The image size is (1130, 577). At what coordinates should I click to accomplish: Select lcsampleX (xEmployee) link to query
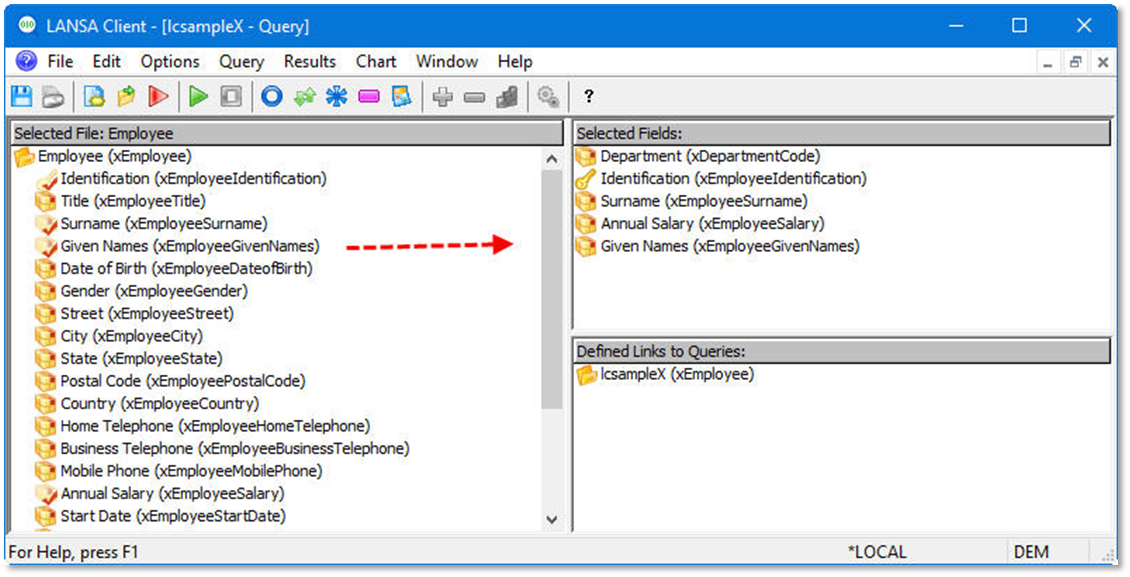pos(665,375)
